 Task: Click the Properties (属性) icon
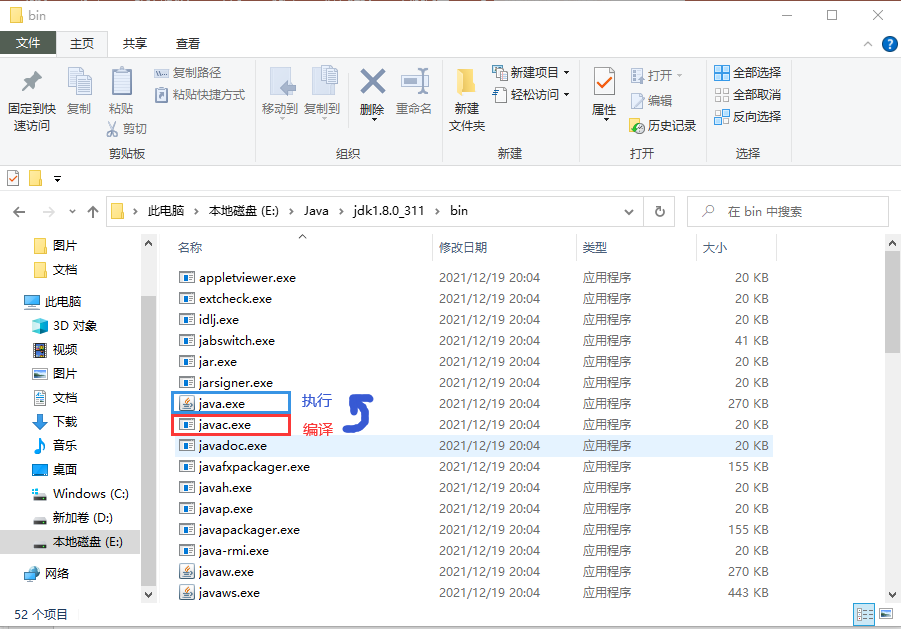pyautogui.click(x=604, y=82)
